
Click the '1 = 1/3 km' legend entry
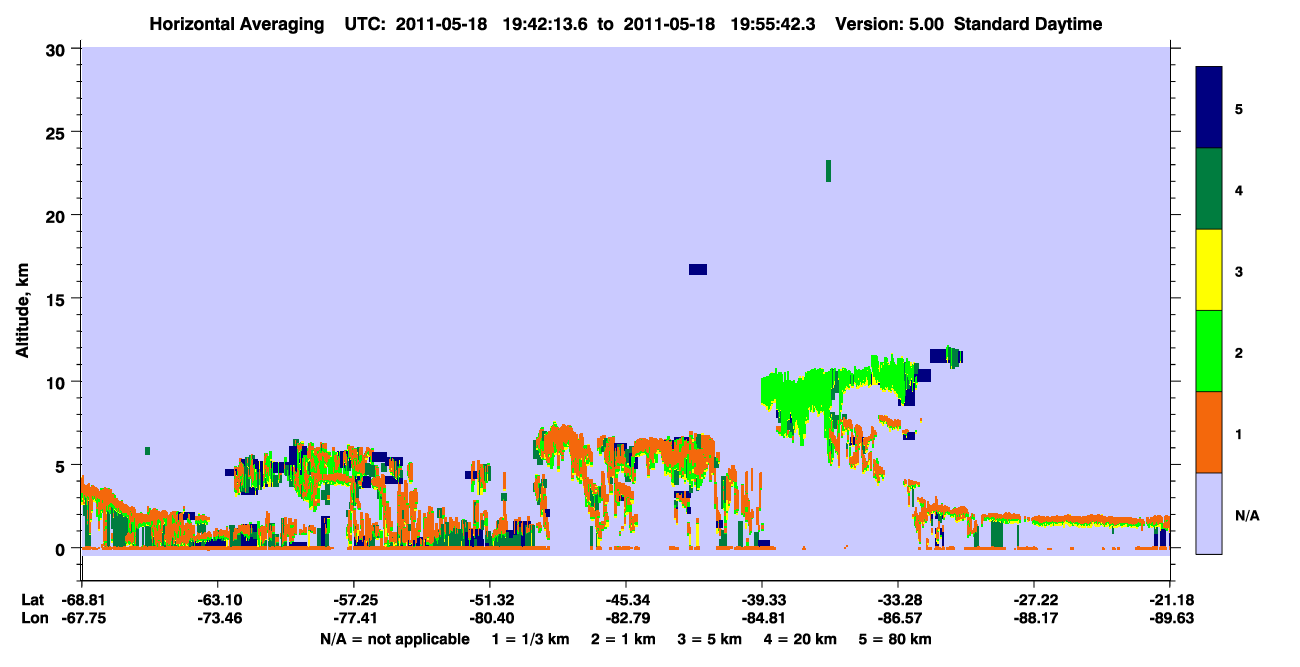[531, 639]
